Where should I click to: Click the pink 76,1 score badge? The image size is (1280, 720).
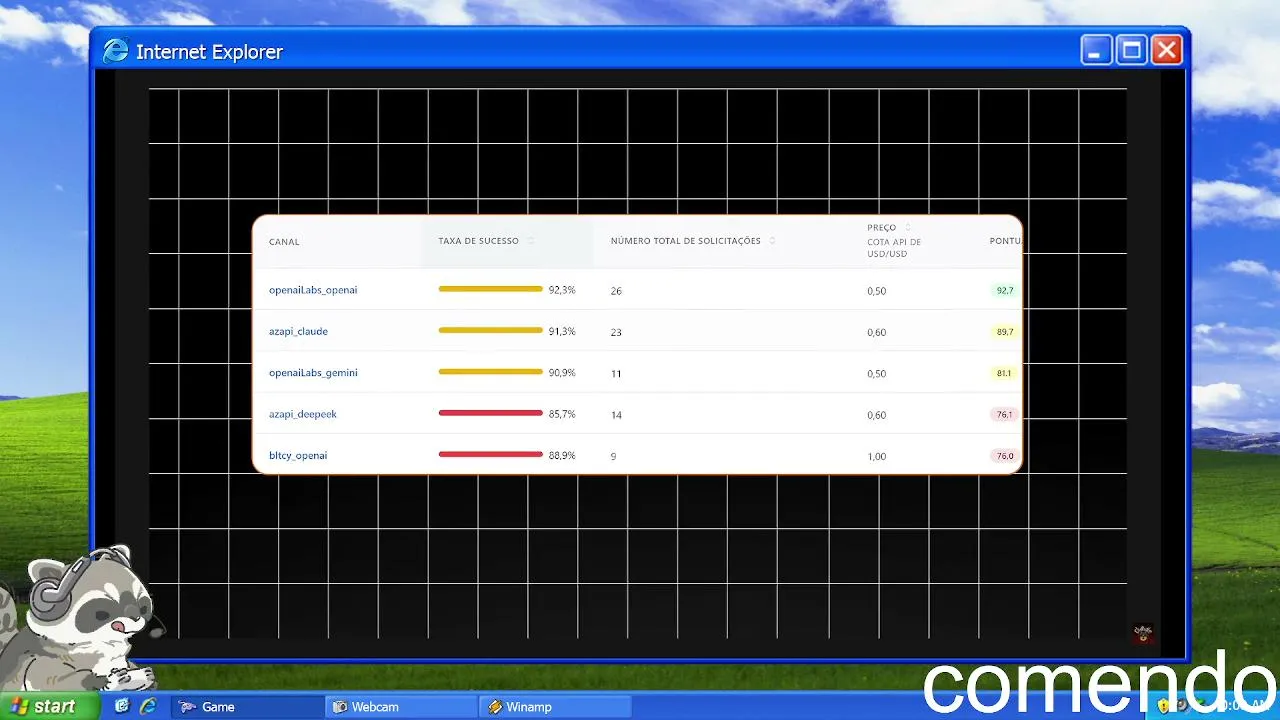[x=1004, y=415]
